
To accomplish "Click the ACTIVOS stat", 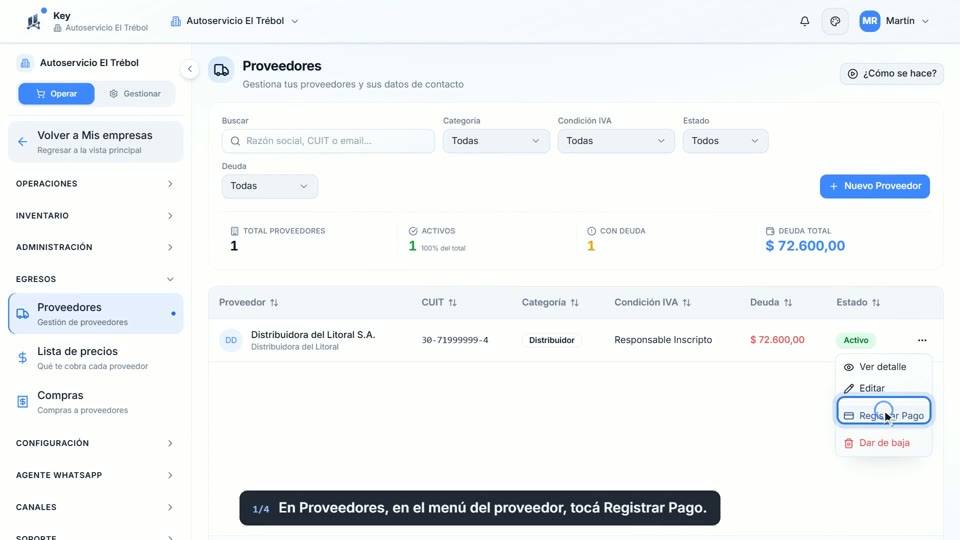I will click(x=437, y=239).
